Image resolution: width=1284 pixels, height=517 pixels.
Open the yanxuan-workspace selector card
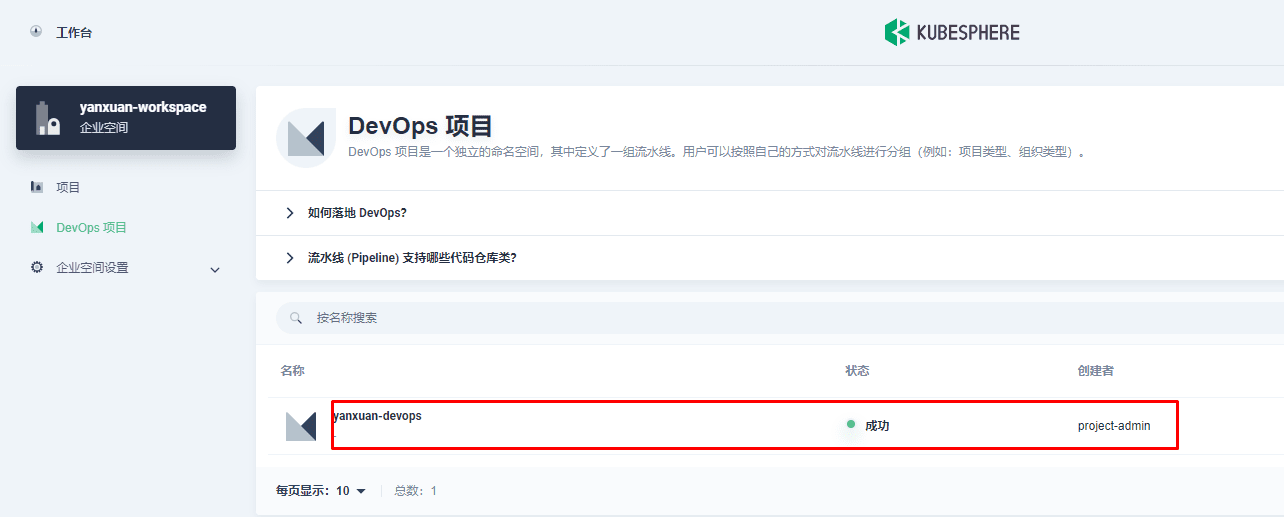coord(126,118)
